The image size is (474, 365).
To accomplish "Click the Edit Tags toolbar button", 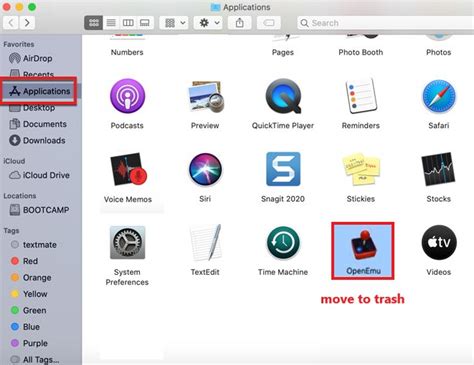I will pos(269,23).
